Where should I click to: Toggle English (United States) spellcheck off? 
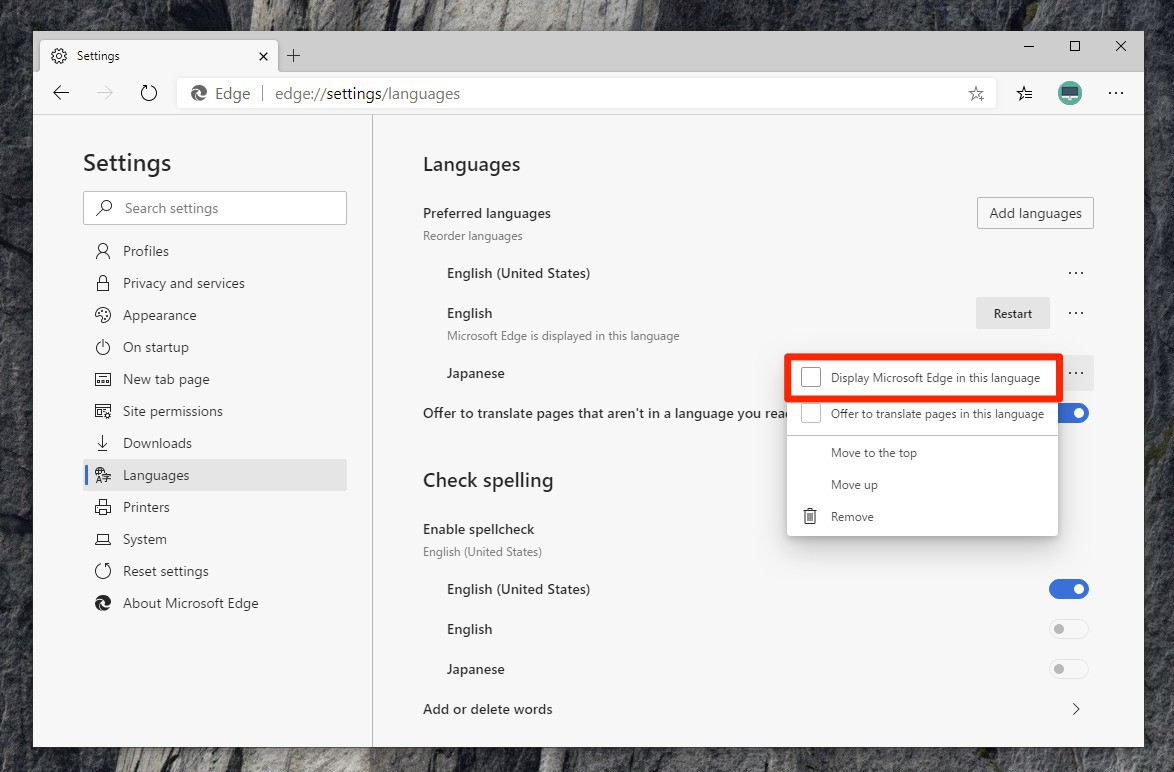pos(1068,589)
